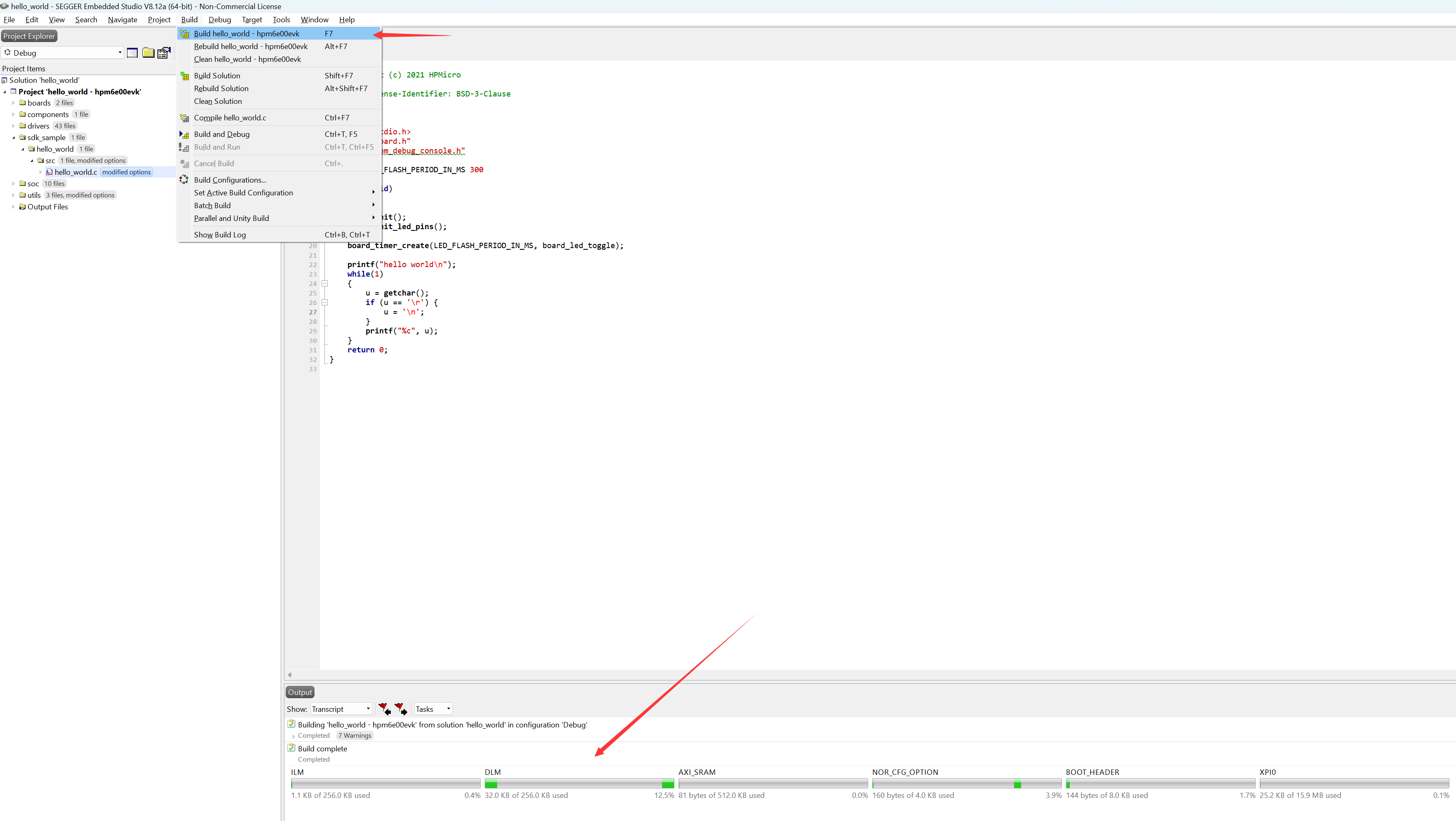This screenshot has width=1456, height=821.
Task: Collapse the sdk_sample folder tree node
Action: 14,137
